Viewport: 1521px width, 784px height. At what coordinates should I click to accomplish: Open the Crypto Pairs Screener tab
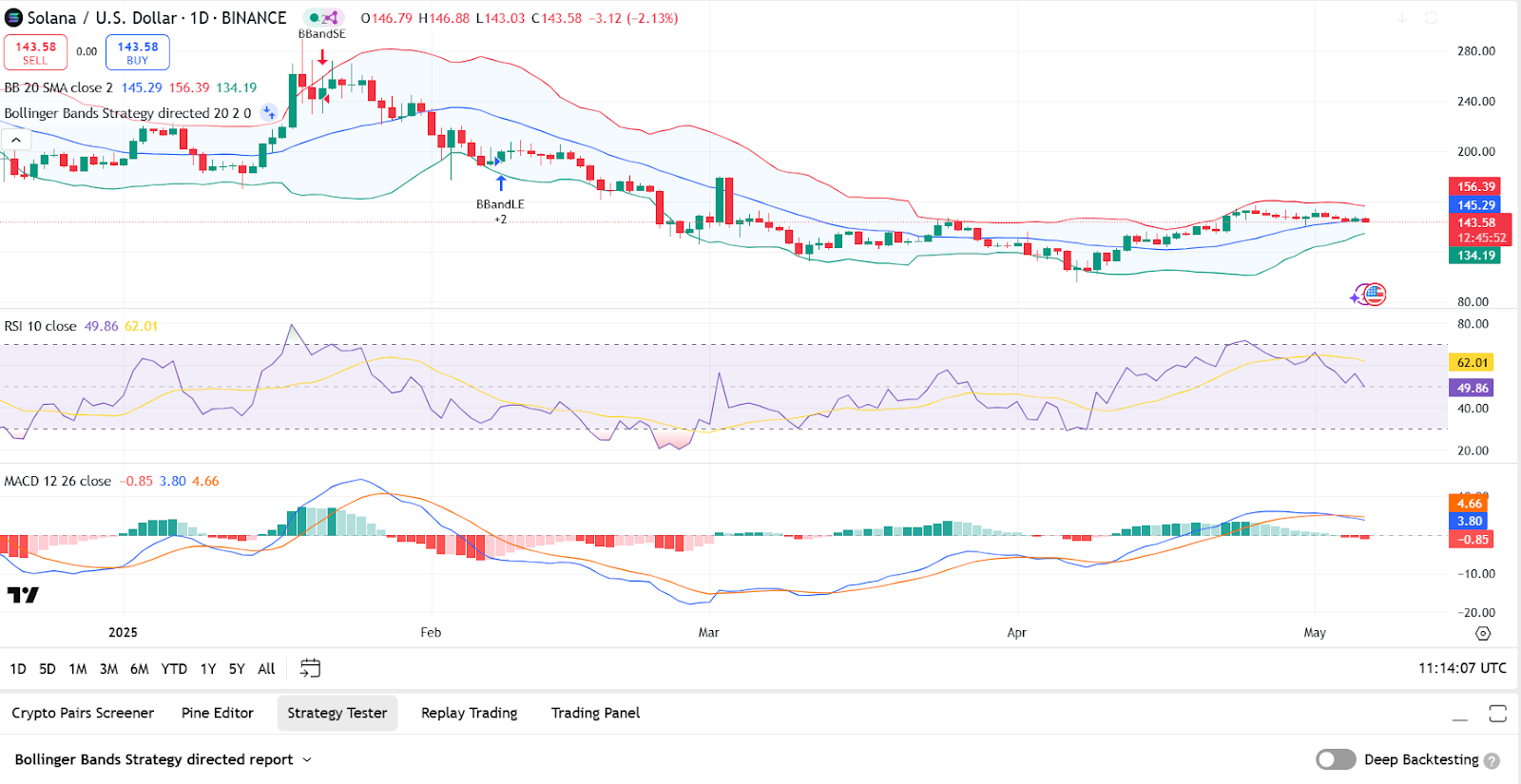[83, 713]
